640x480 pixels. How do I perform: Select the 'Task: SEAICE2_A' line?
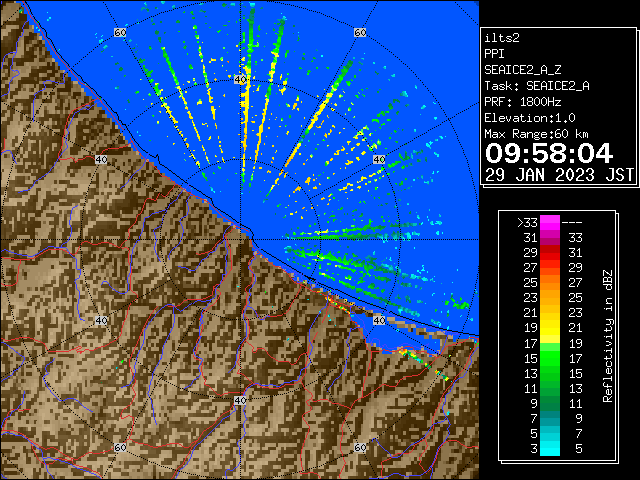[537, 86]
